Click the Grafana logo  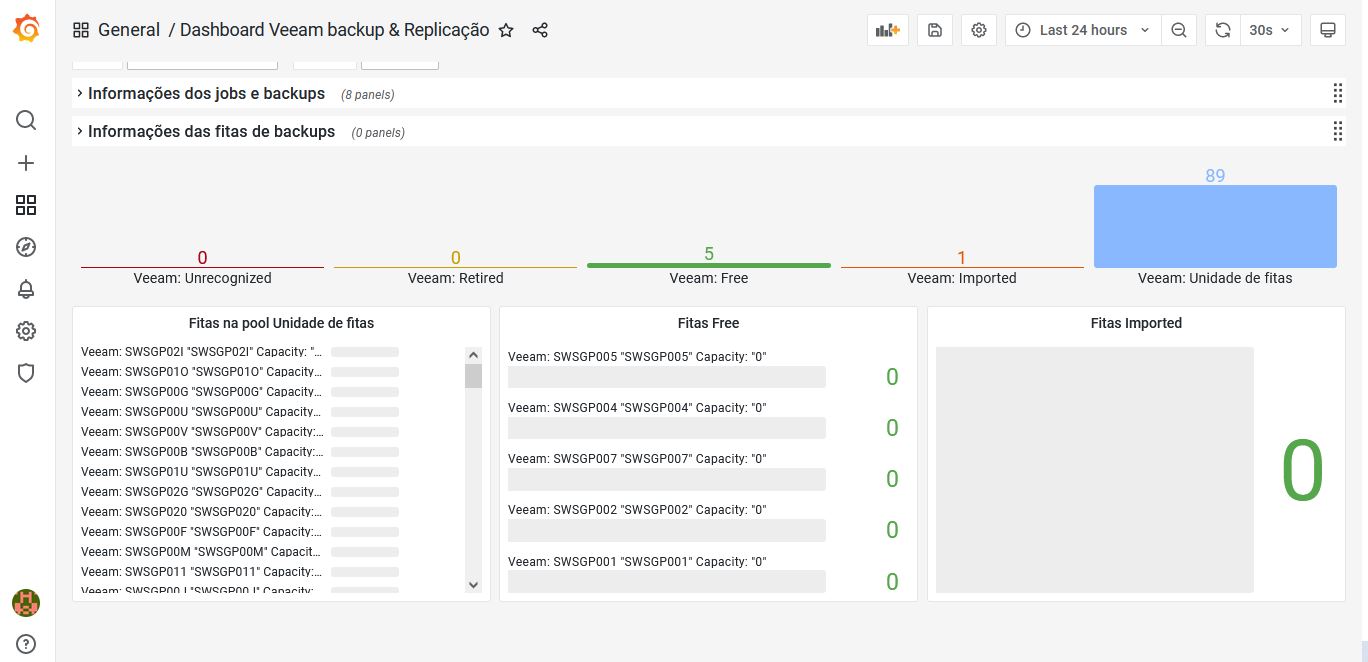tap(27, 29)
